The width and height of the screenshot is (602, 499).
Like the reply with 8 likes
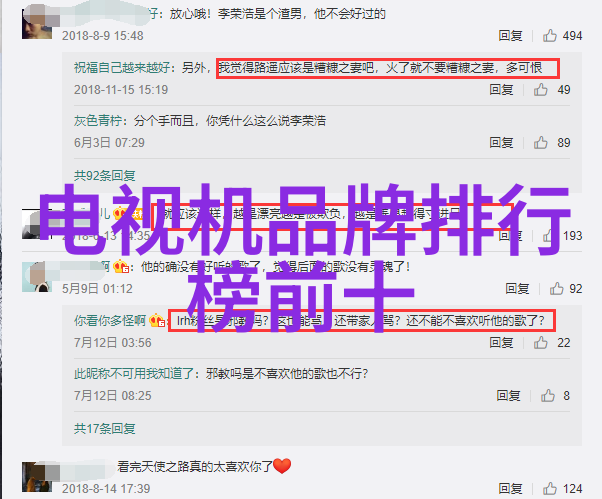(548, 395)
